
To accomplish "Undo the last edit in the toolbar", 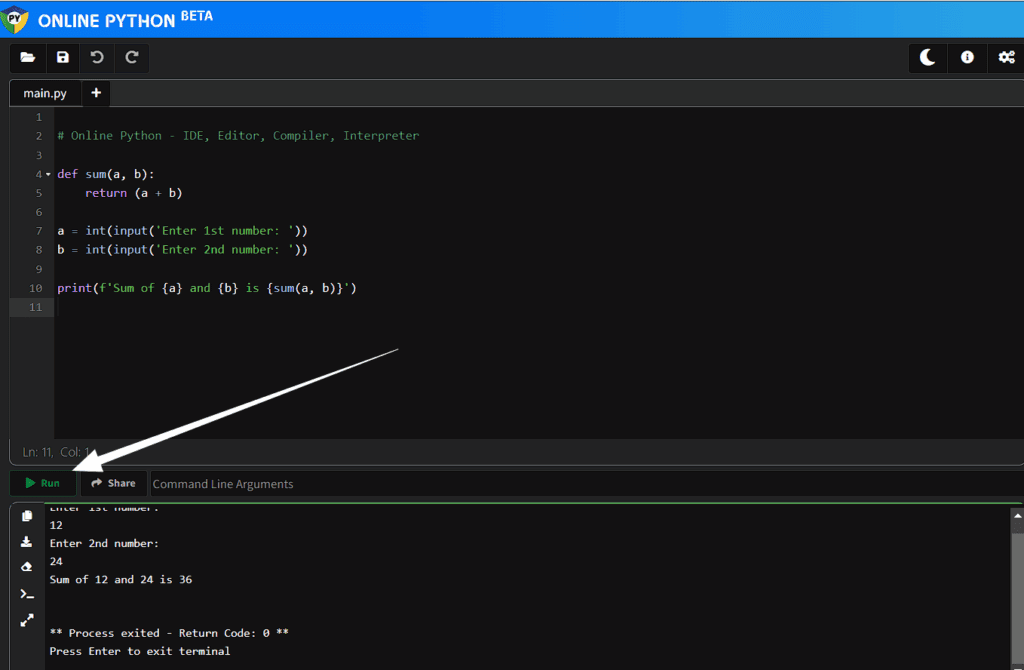I will 97,58.
